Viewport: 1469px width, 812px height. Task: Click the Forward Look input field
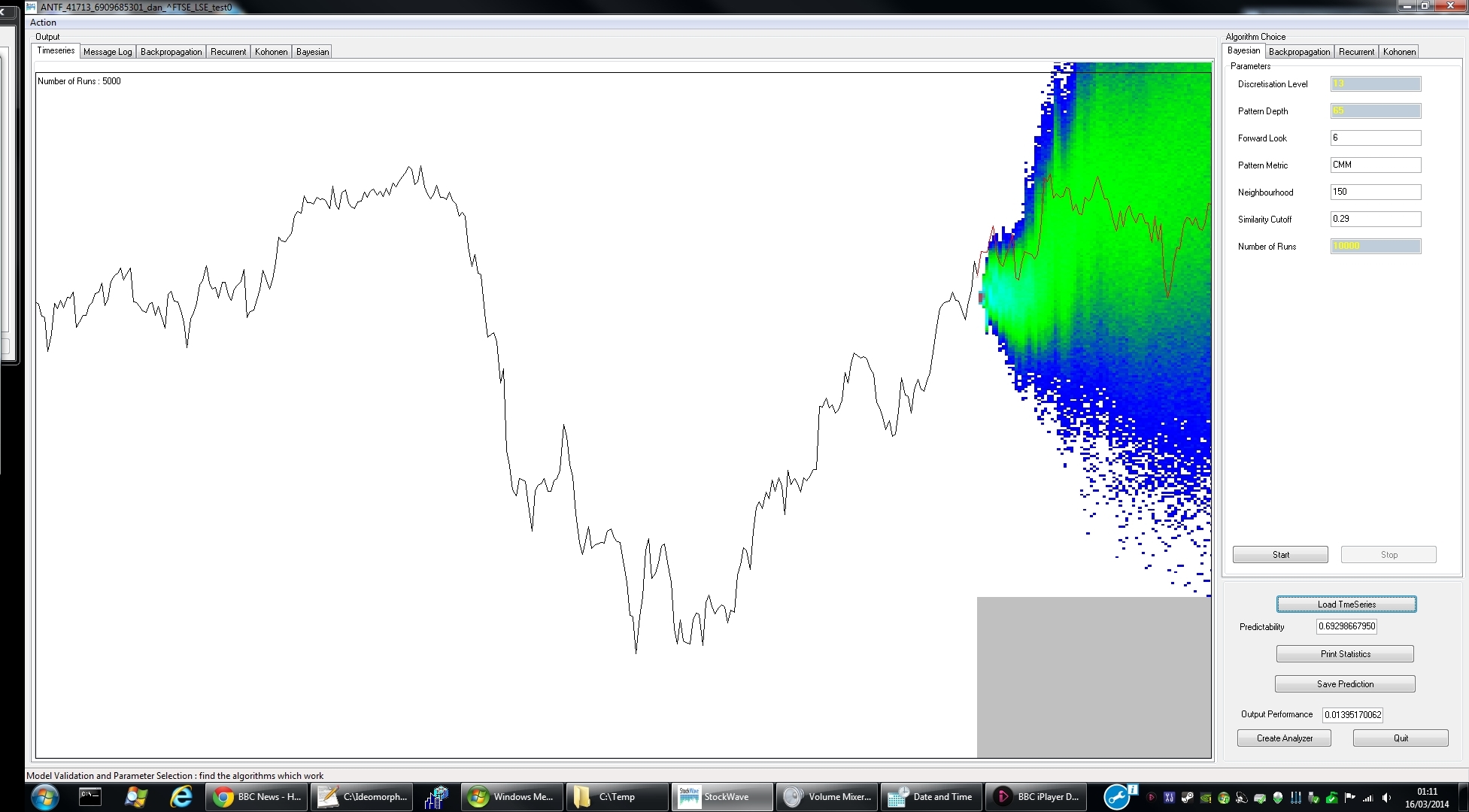pyautogui.click(x=1375, y=138)
